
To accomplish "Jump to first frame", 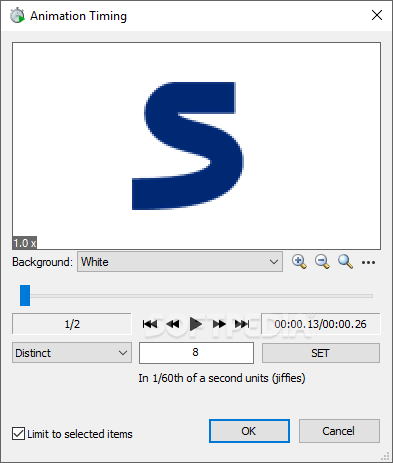I will pos(150,324).
